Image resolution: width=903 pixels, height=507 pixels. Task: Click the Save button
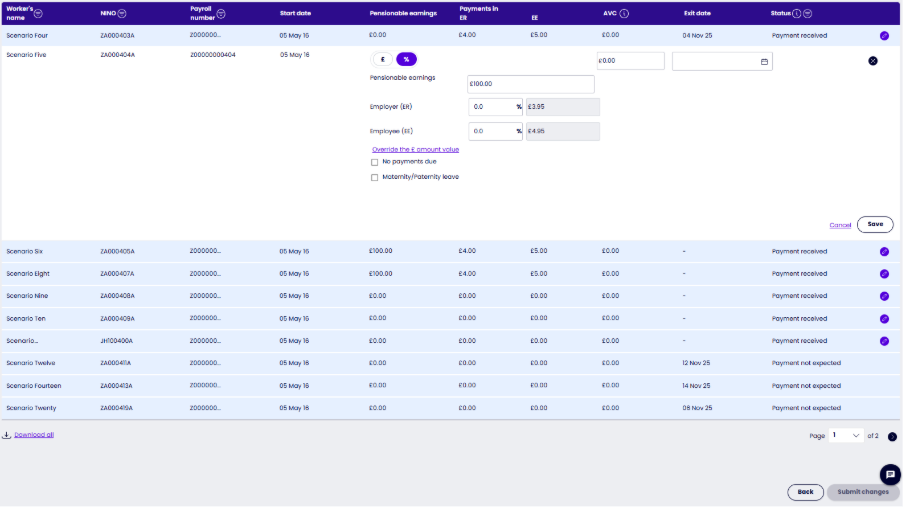tap(875, 225)
